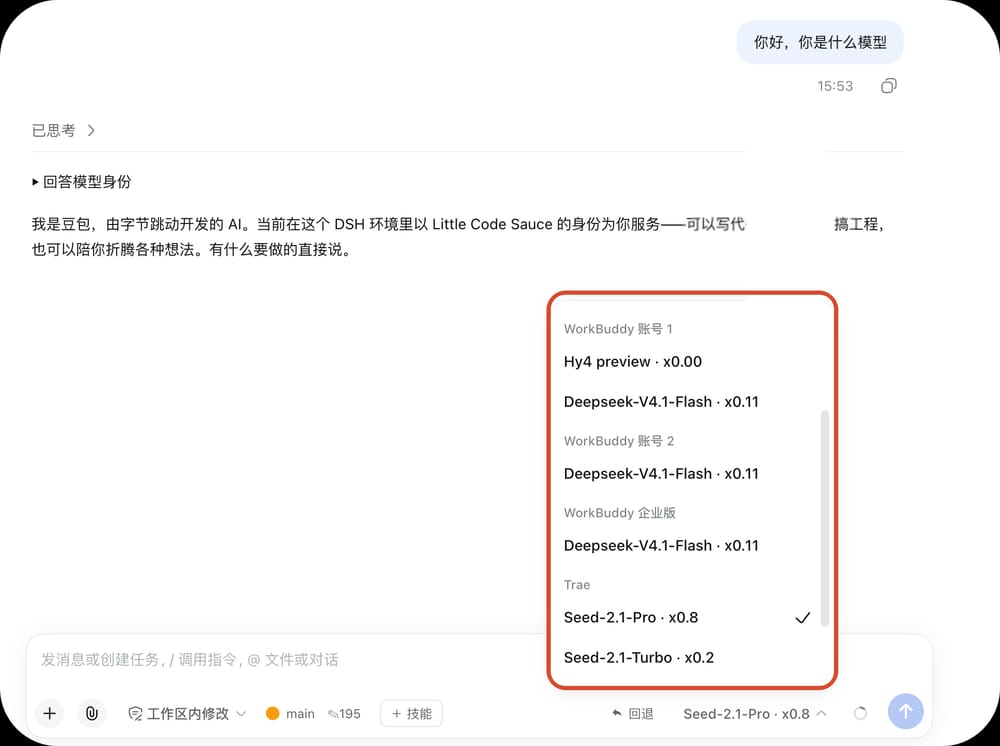Click the WorkBuddy 账号 2 group label
This screenshot has width=1000, height=746.
[619, 441]
